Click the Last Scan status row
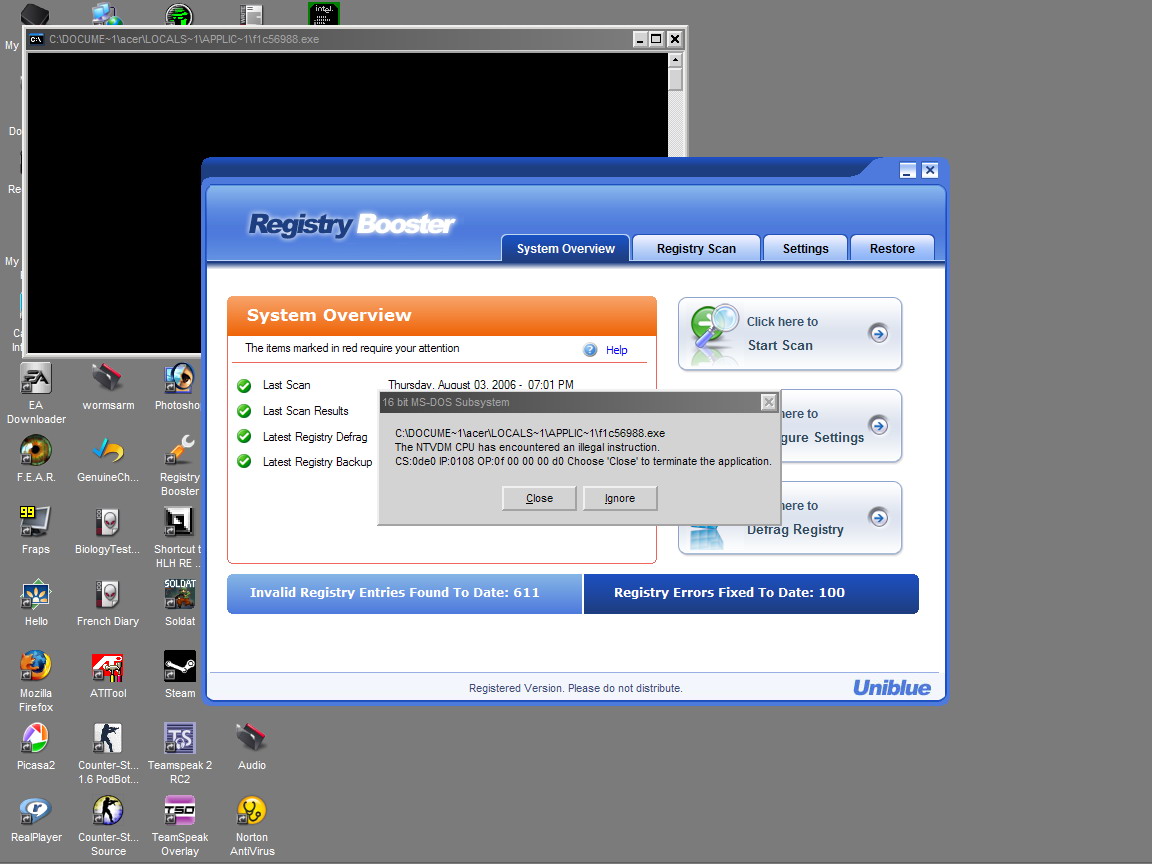 point(406,385)
